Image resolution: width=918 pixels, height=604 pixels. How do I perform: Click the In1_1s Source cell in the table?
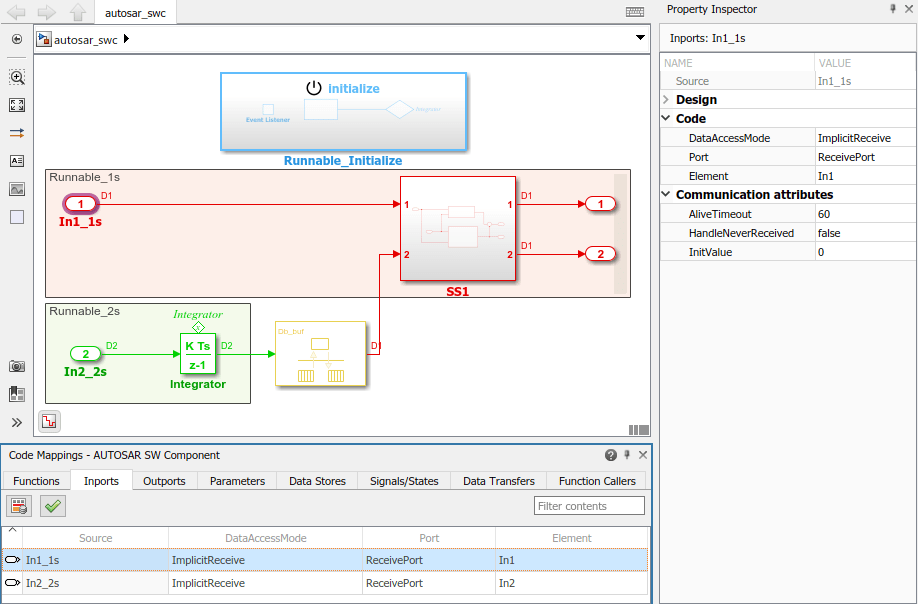(x=95, y=560)
